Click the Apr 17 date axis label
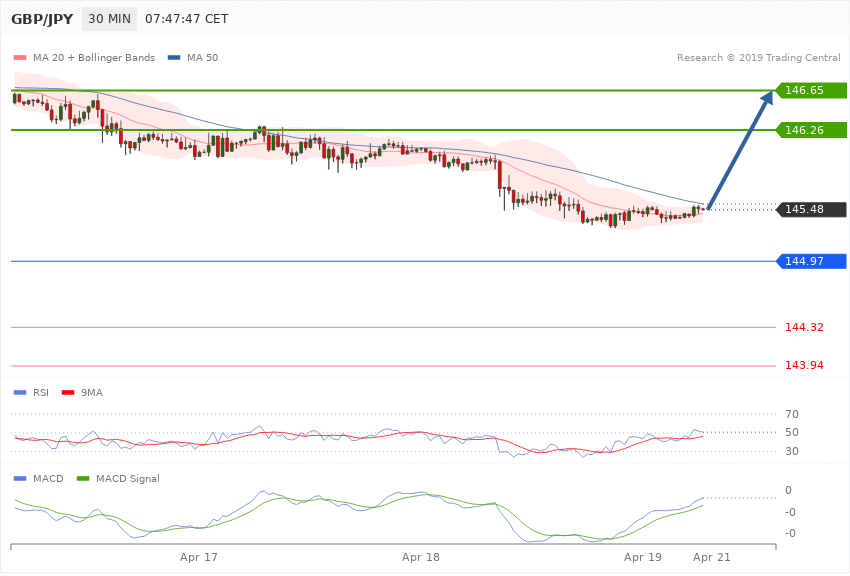Screen dimensions: 850x576 pyautogui.click(x=199, y=558)
